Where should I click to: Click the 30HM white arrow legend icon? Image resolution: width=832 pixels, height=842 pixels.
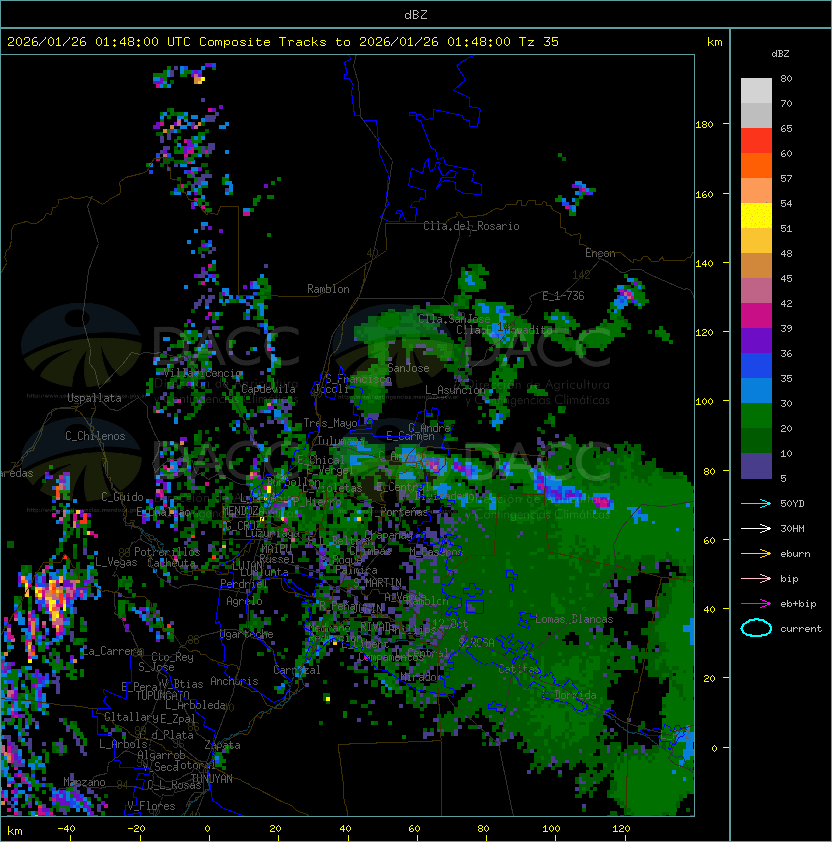click(756, 528)
